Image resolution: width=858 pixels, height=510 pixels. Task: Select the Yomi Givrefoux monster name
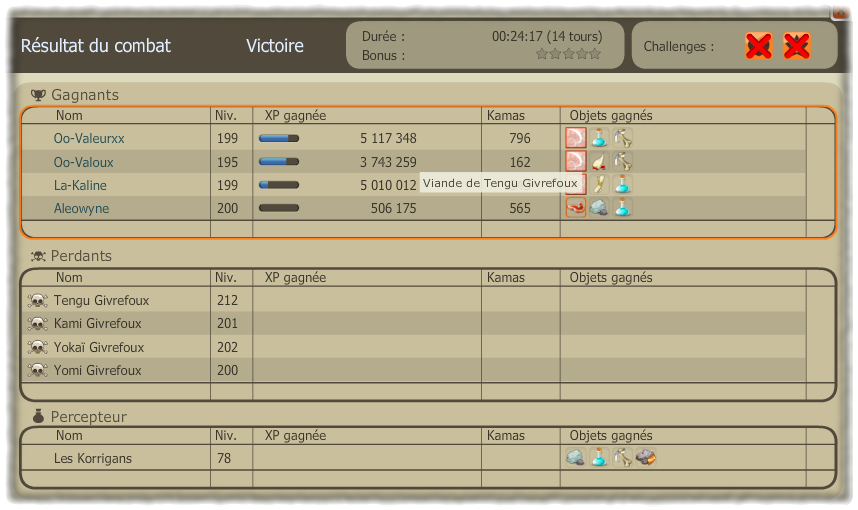point(97,370)
